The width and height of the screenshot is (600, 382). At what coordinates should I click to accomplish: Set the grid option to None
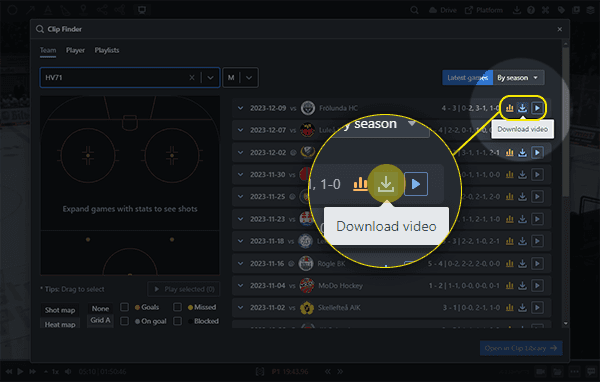point(100,308)
